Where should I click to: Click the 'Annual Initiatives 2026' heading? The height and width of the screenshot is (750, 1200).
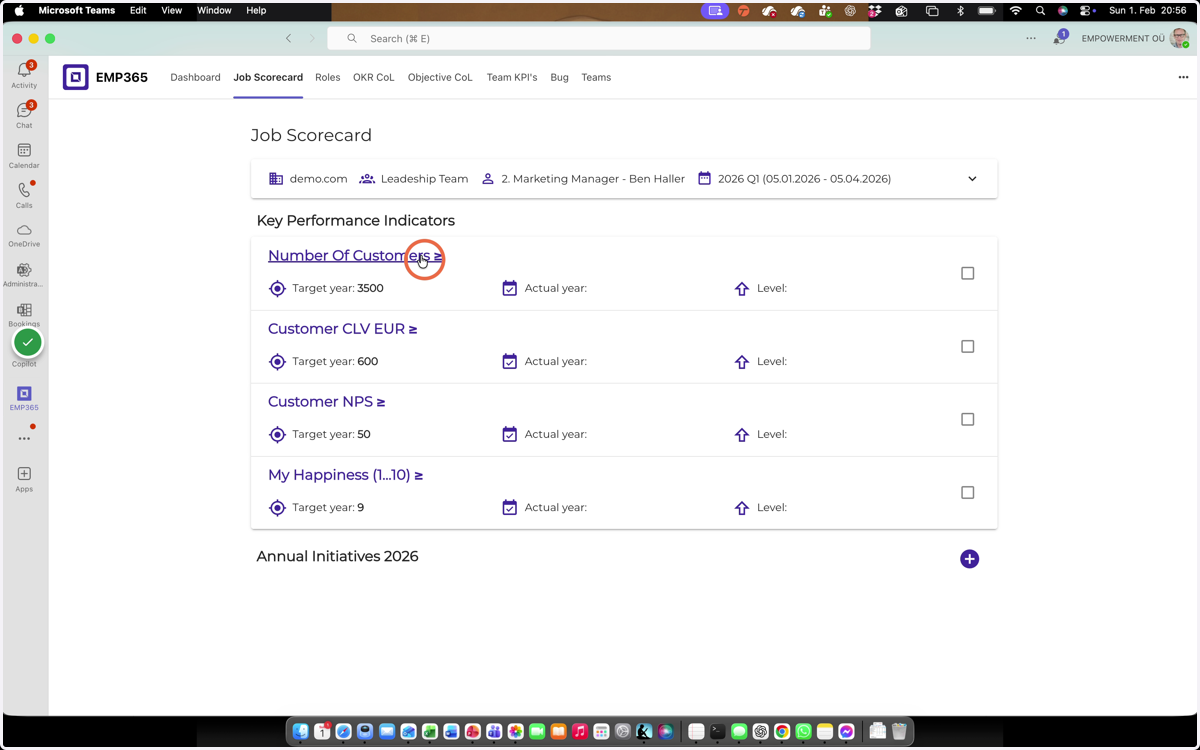(x=337, y=556)
